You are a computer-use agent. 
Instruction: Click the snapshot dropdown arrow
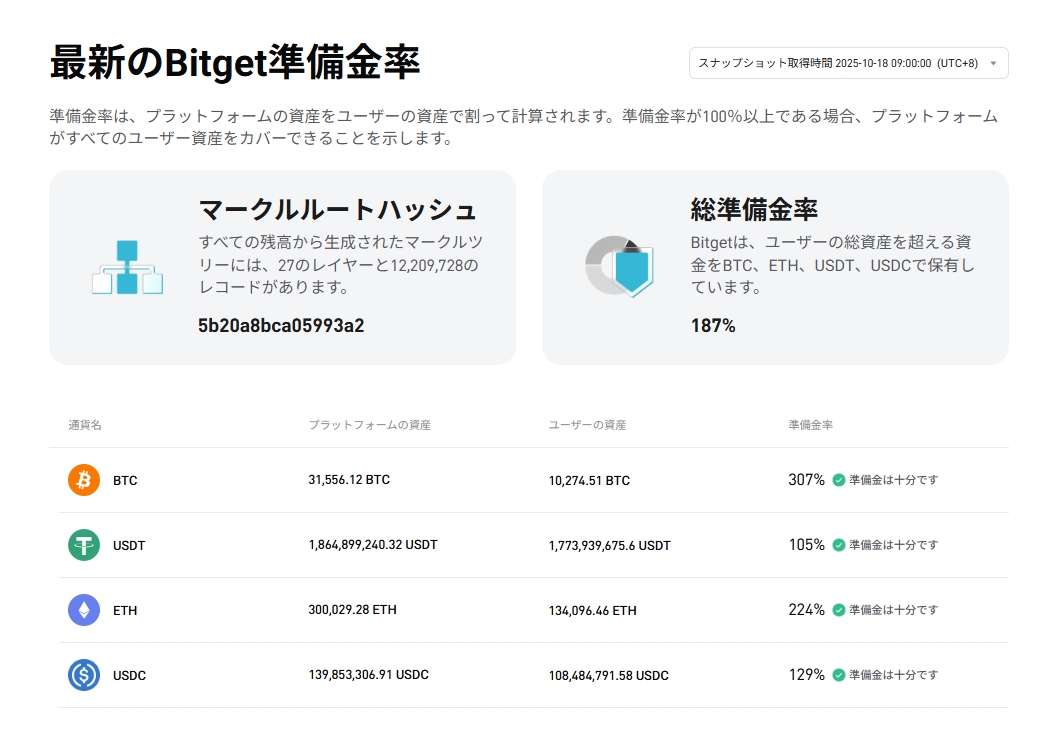[x=993, y=63]
